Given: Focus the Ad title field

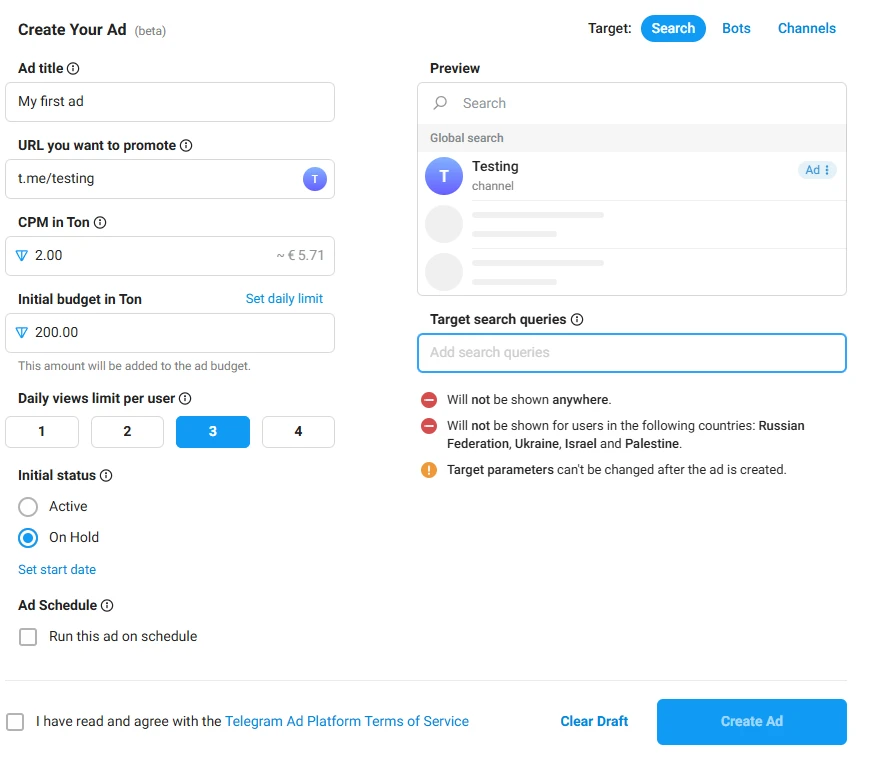Looking at the screenshot, I should (x=170, y=102).
